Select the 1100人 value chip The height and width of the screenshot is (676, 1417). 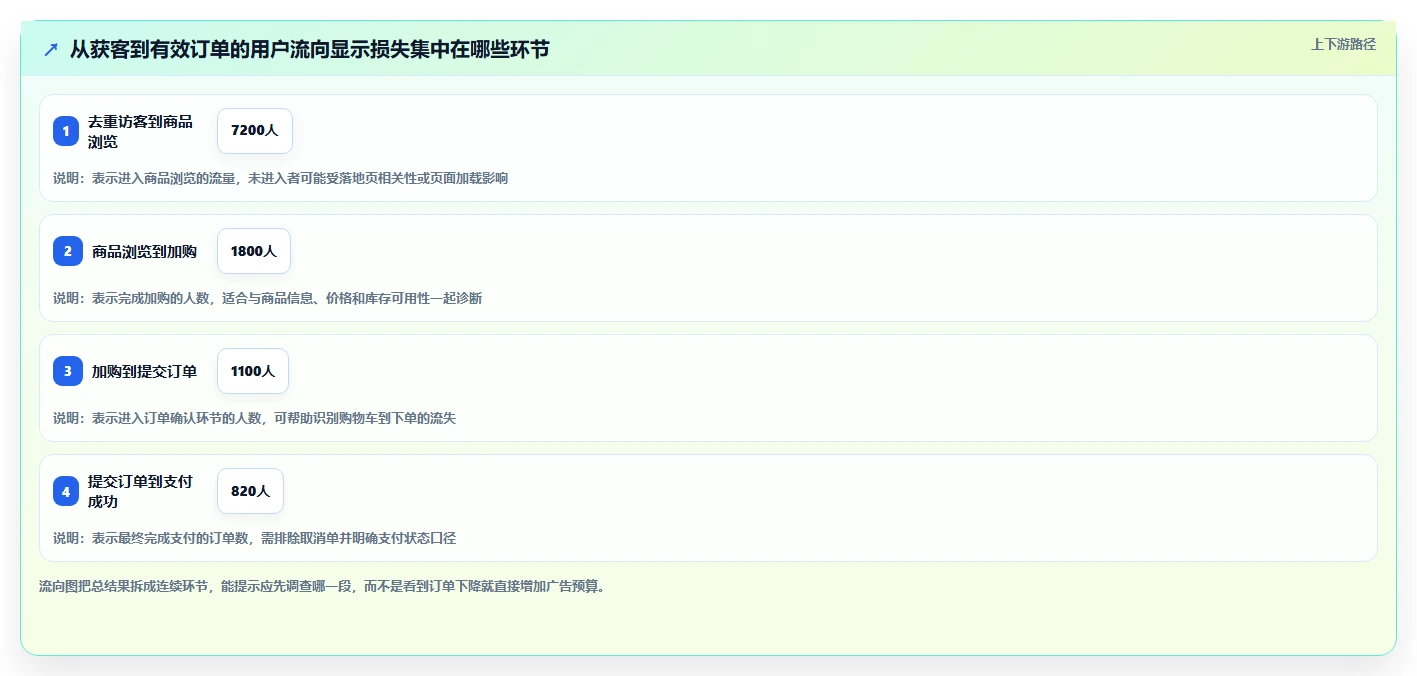coord(253,371)
